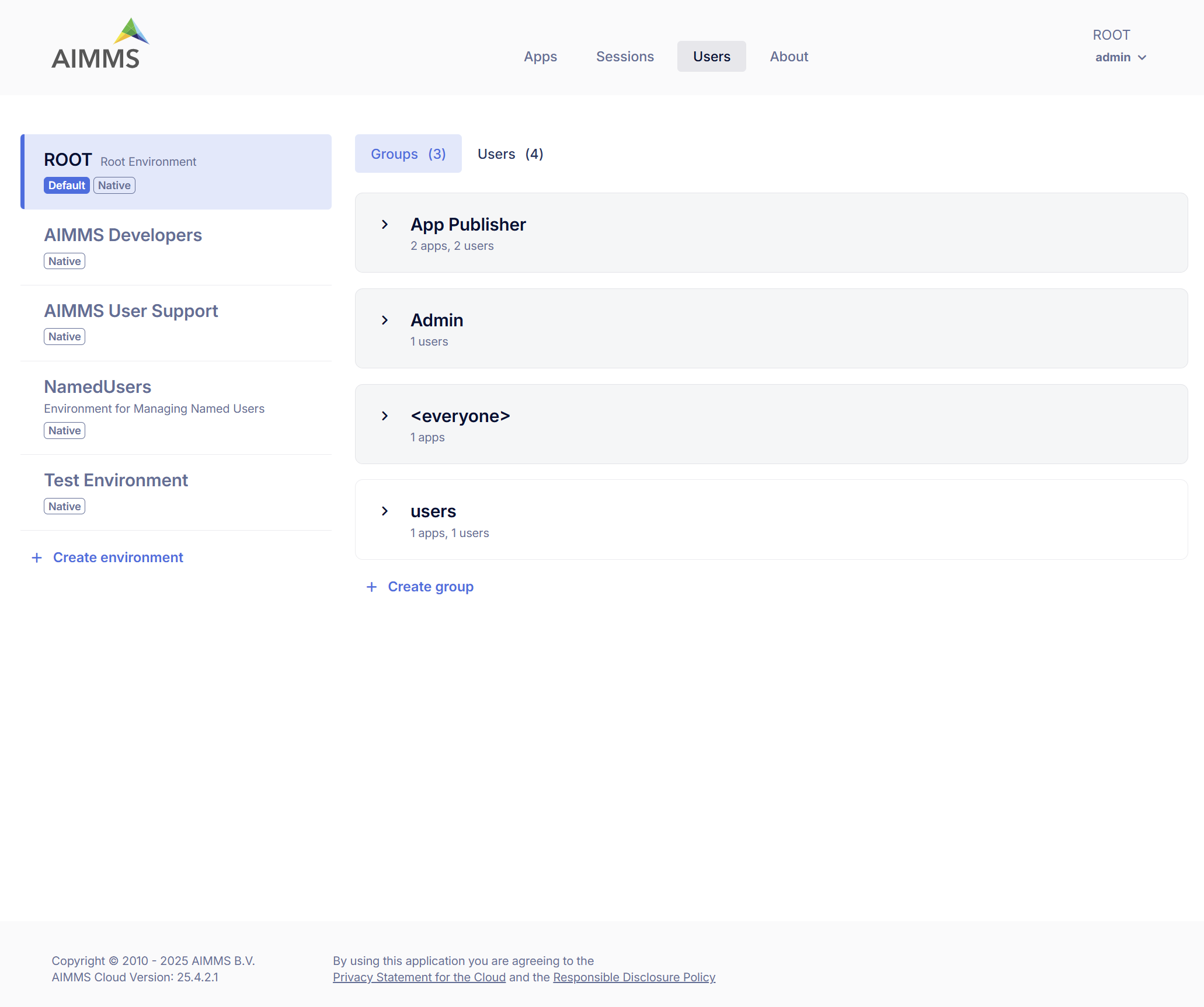Click 'Environment for Managing Named Users' text

click(x=154, y=409)
